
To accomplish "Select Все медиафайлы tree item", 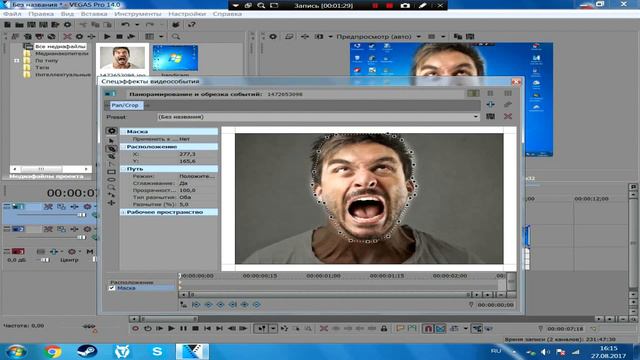I will pyautogui.click(x=60, y=46).
